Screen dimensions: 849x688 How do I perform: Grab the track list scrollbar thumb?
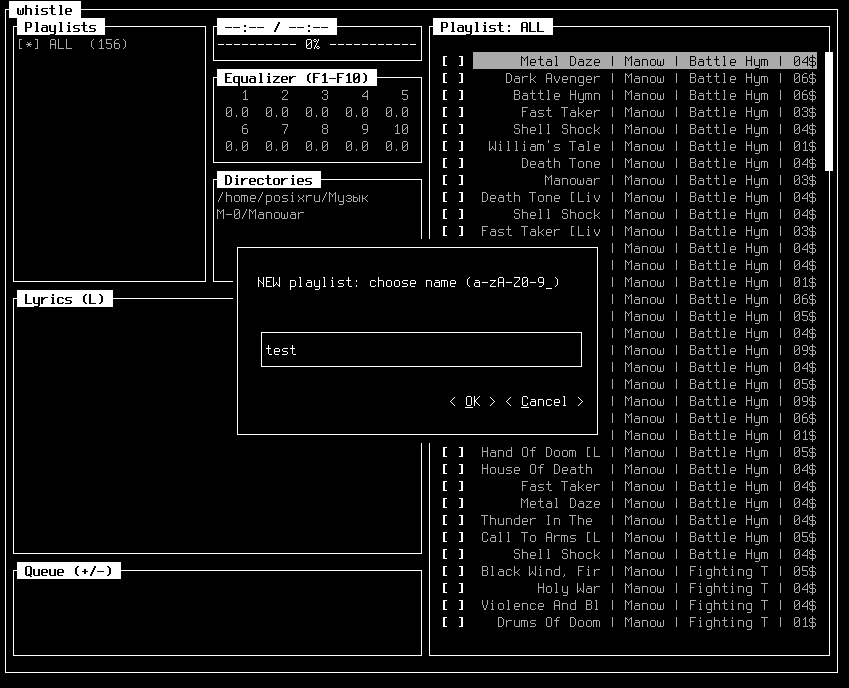point(828,112)
